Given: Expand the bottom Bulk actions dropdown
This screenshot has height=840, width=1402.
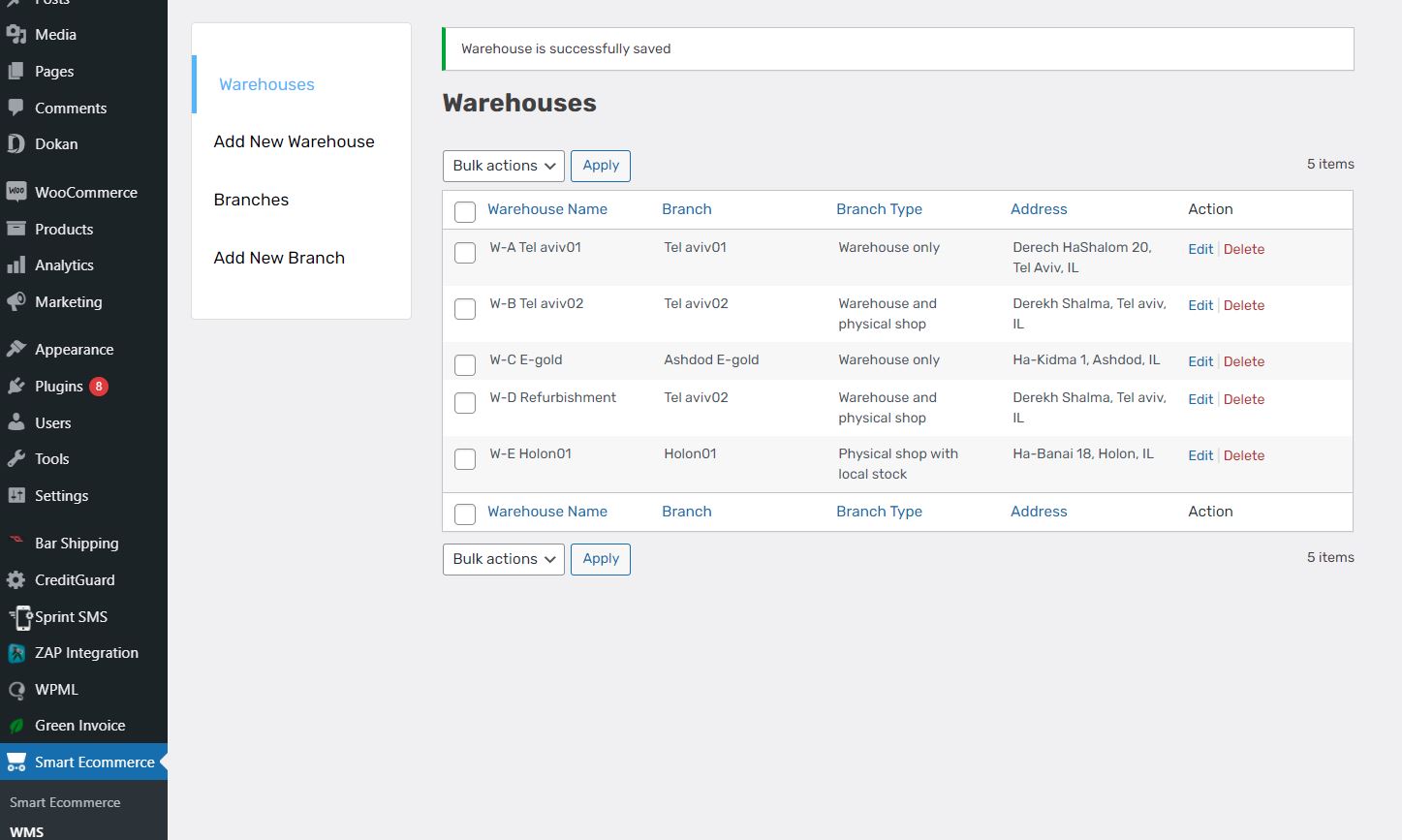Looking at the screenshot, I should click(504, 559).
